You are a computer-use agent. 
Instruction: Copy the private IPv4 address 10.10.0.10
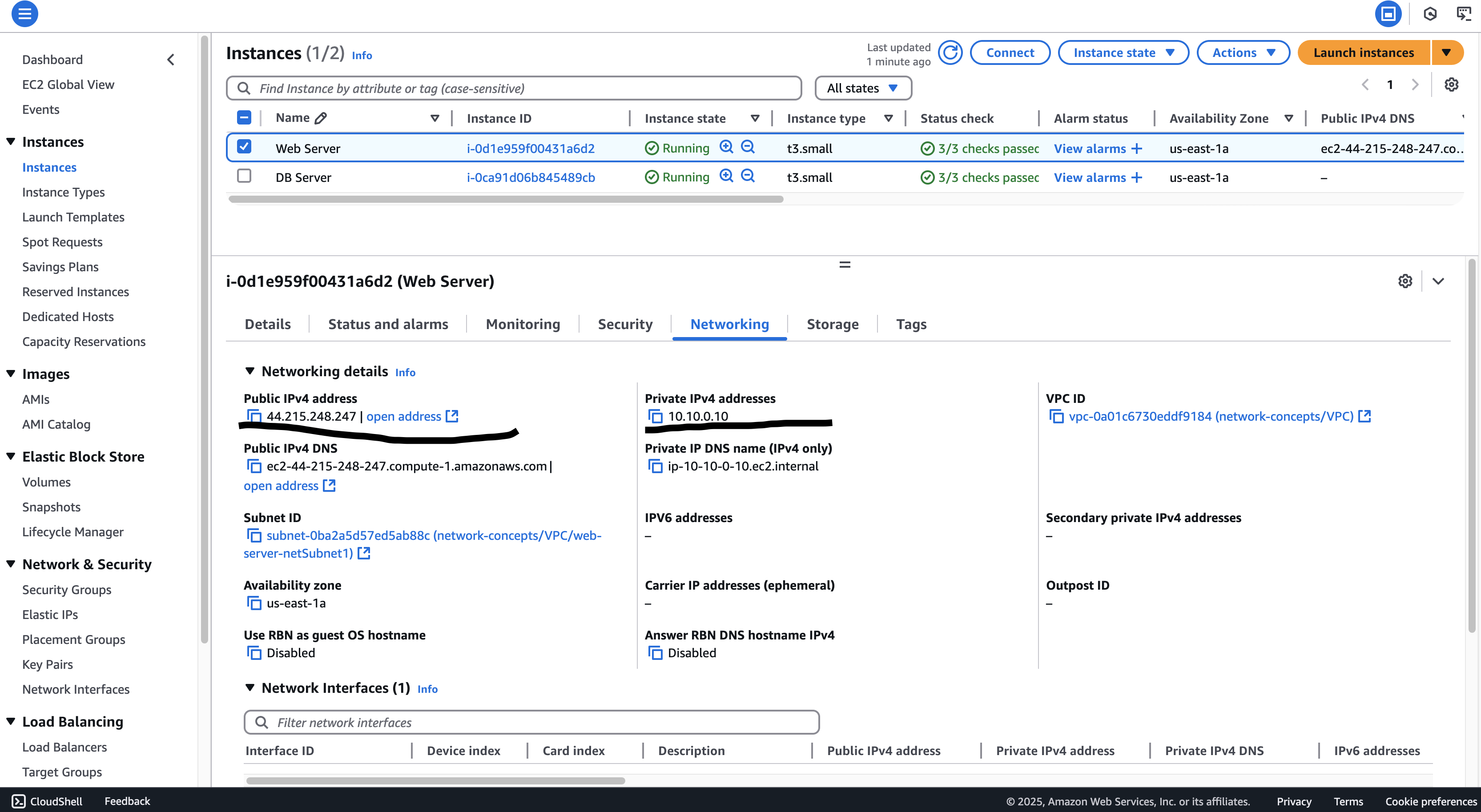pos(655,416)
